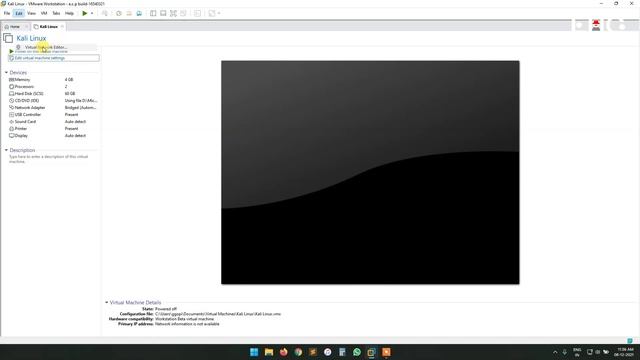Image resolution: width=640 pixels, height=360 pixels.
Task: Click the Revert to Snapshot toolbar icon
Action: point(129,13)
